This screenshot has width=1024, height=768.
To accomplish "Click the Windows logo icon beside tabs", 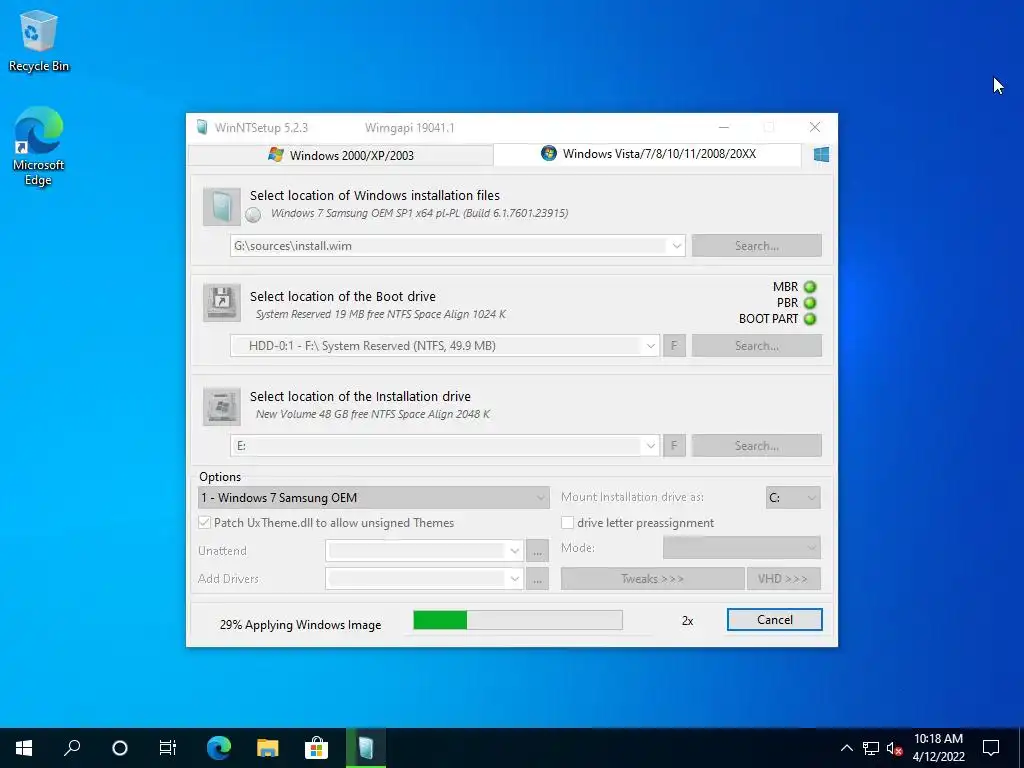I will tap(821, 154).
